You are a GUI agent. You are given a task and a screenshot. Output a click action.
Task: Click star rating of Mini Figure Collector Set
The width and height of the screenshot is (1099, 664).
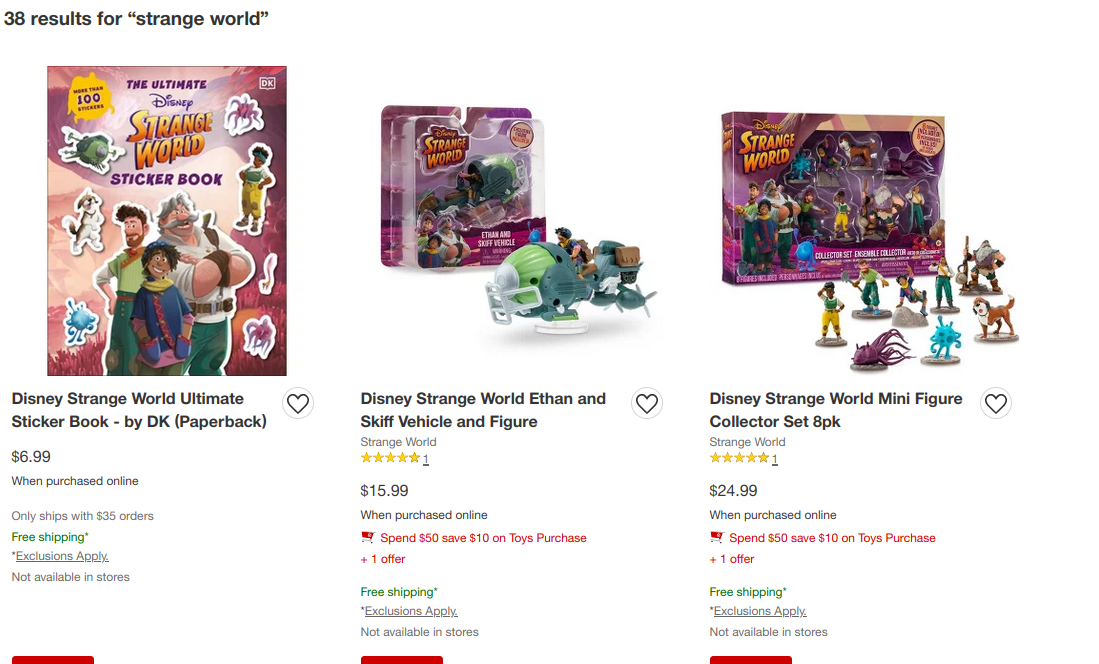click(743, 459)
